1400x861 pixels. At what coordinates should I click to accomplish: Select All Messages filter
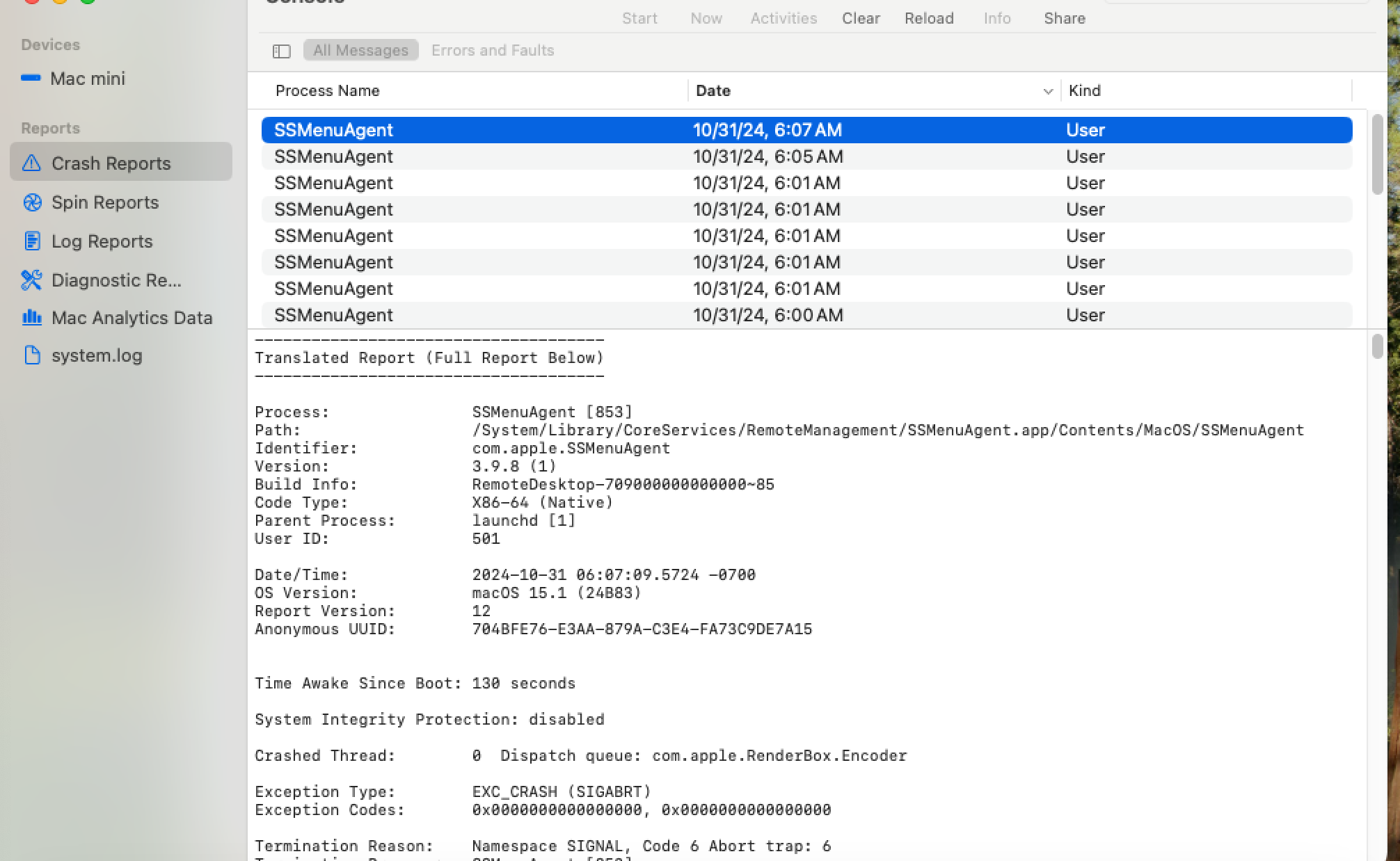(360, 50)
